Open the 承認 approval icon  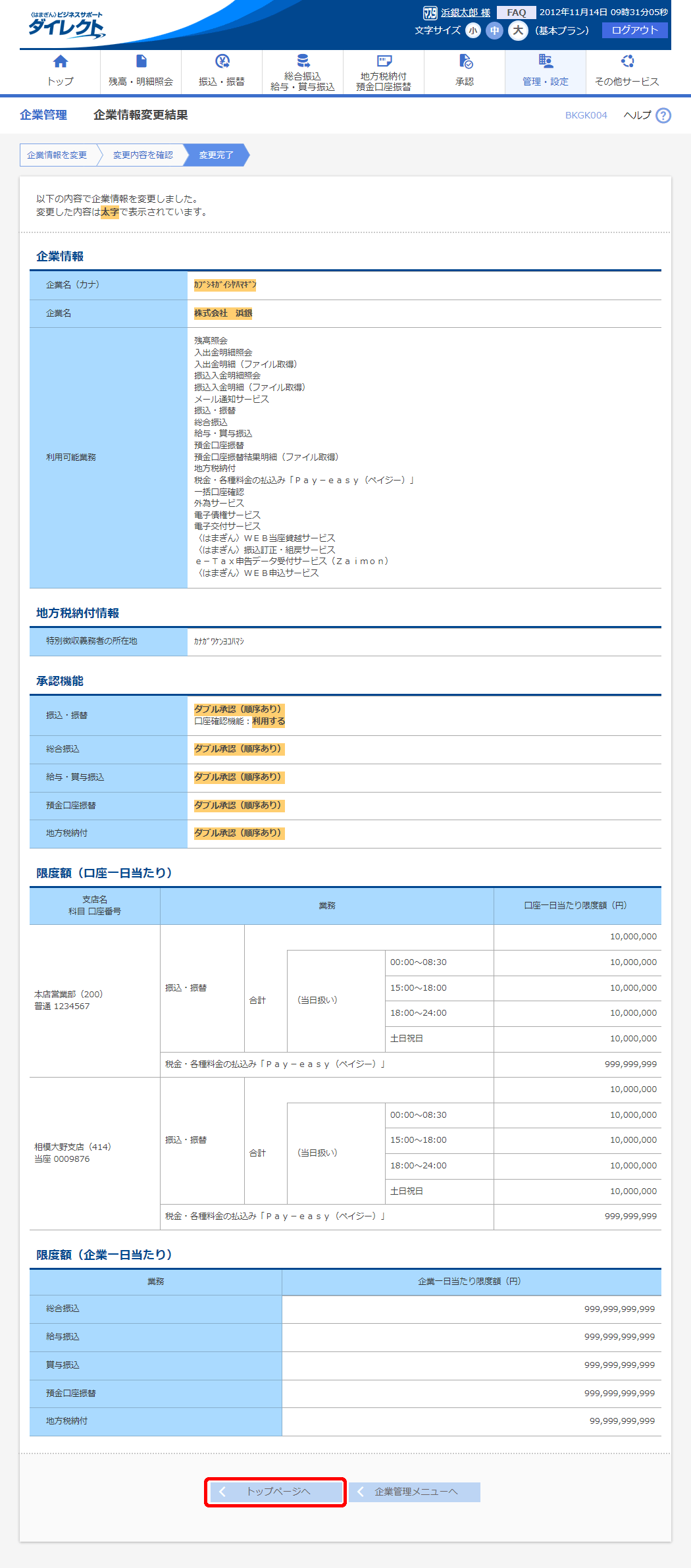465,62
